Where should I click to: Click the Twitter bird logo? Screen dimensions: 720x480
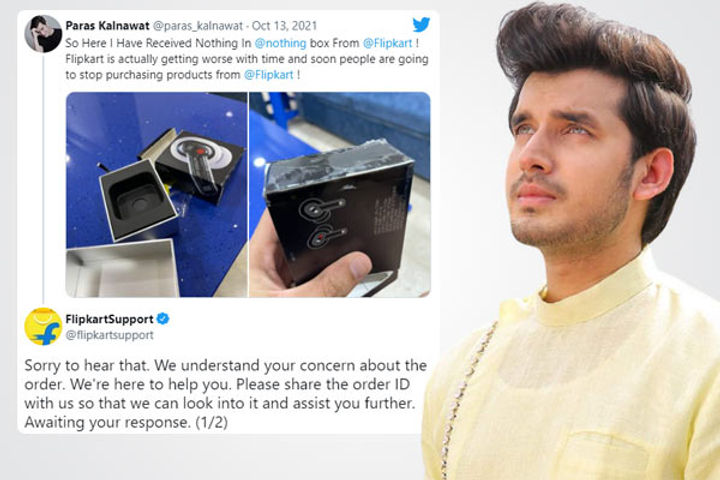(421, 24)
